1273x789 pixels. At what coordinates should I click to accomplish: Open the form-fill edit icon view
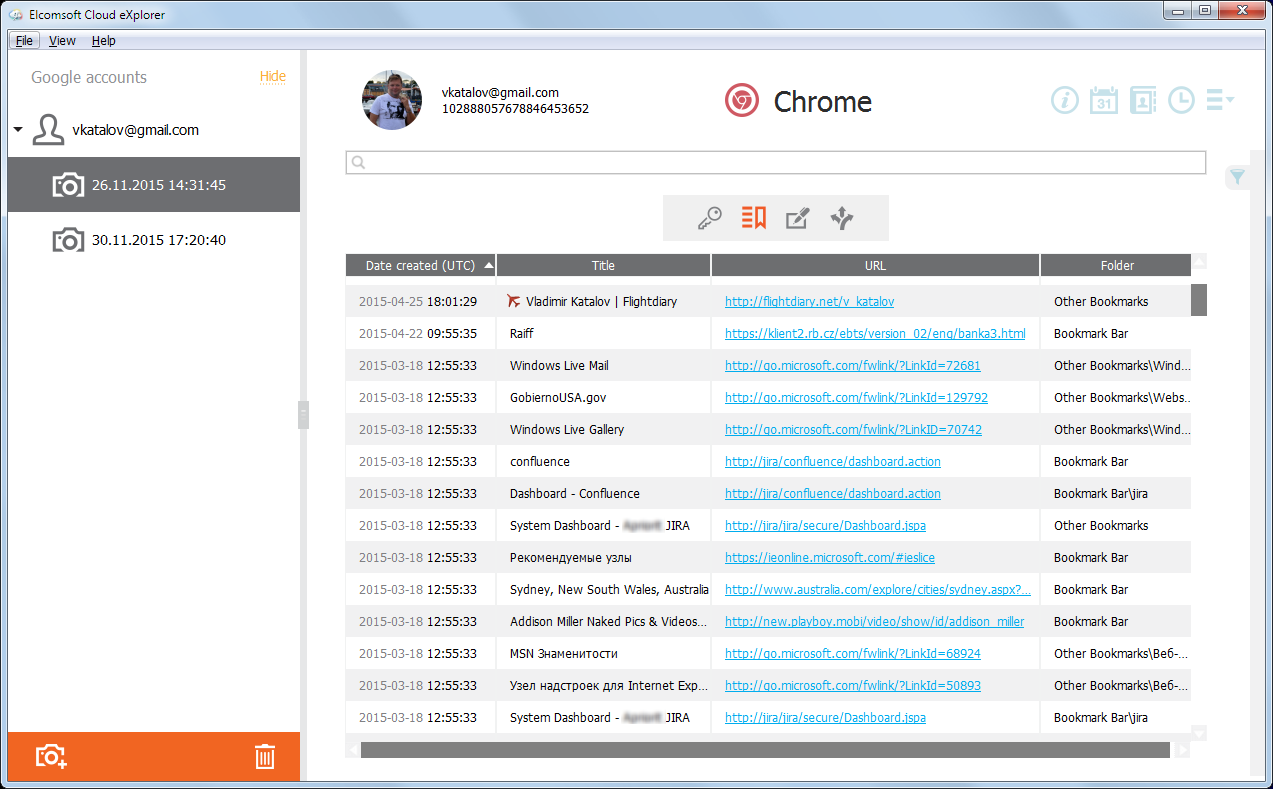coord(797,218)
